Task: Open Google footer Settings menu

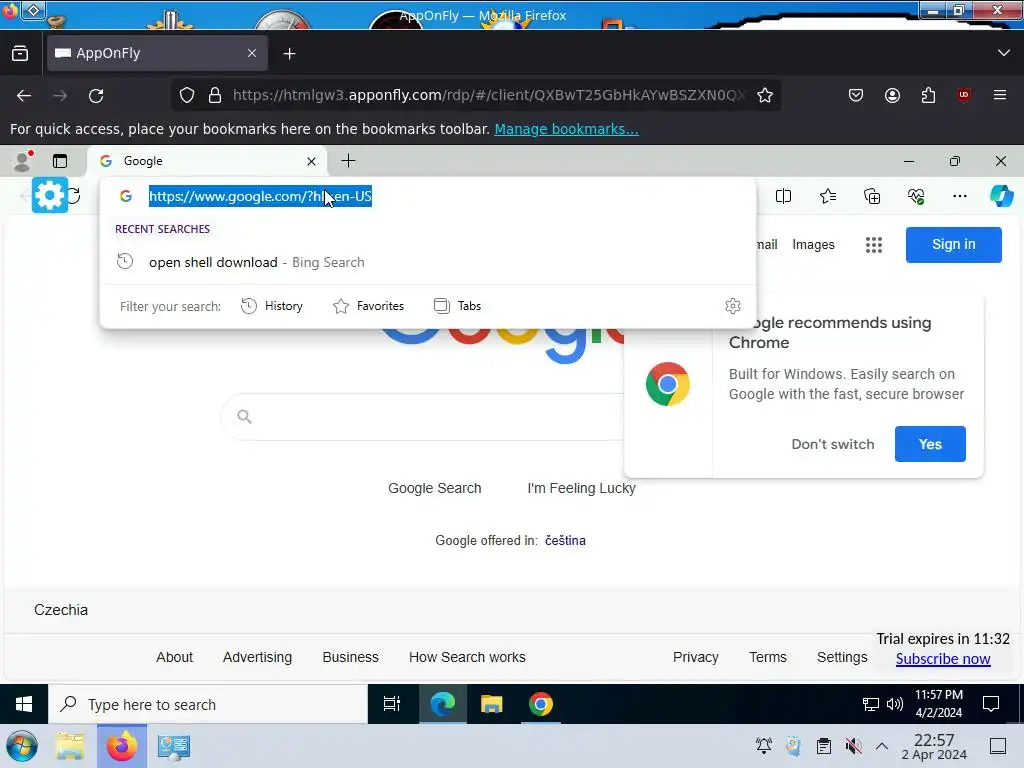Action: (x=842, y=657)
